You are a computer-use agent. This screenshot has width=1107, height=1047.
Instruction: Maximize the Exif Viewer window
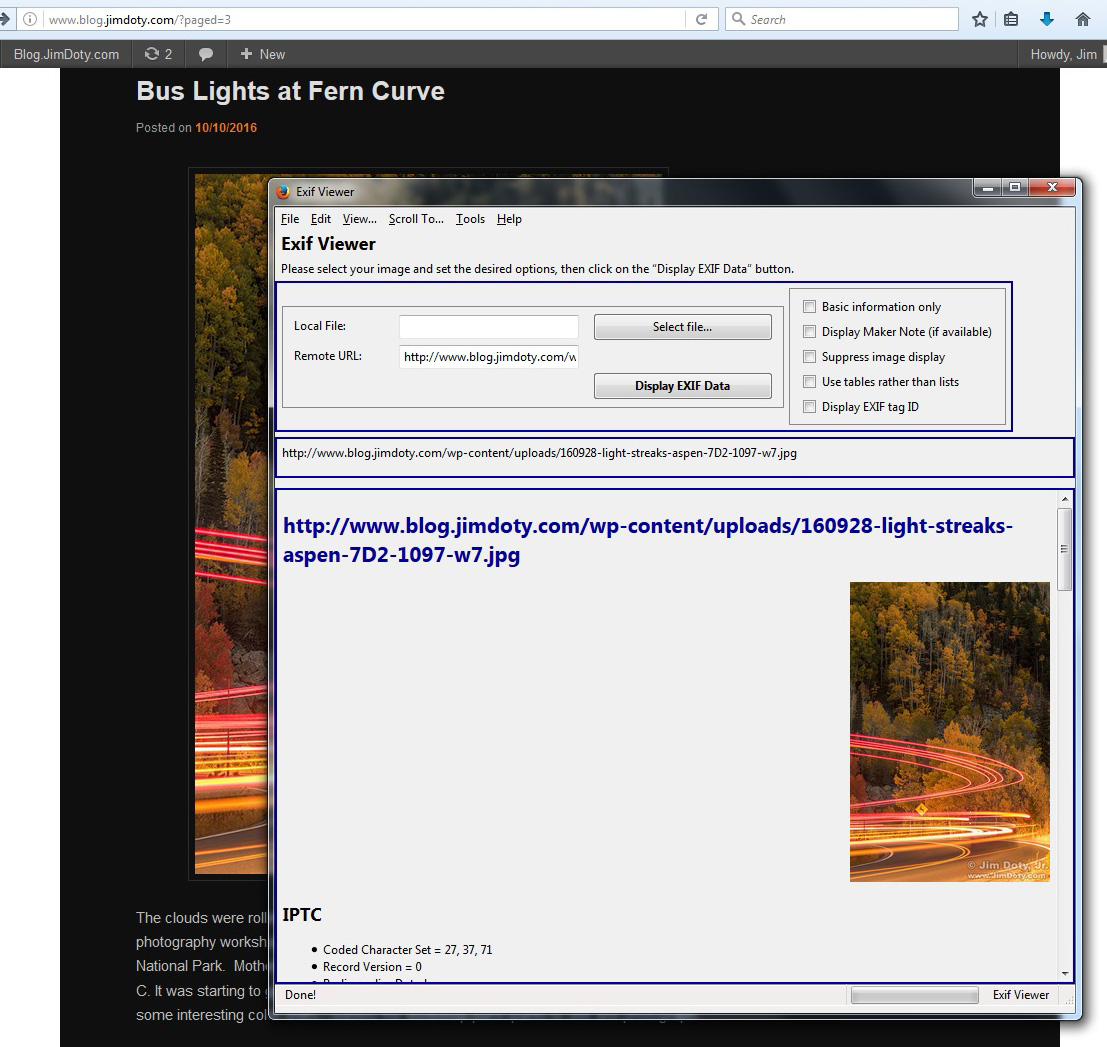[x=1015, y=187]
